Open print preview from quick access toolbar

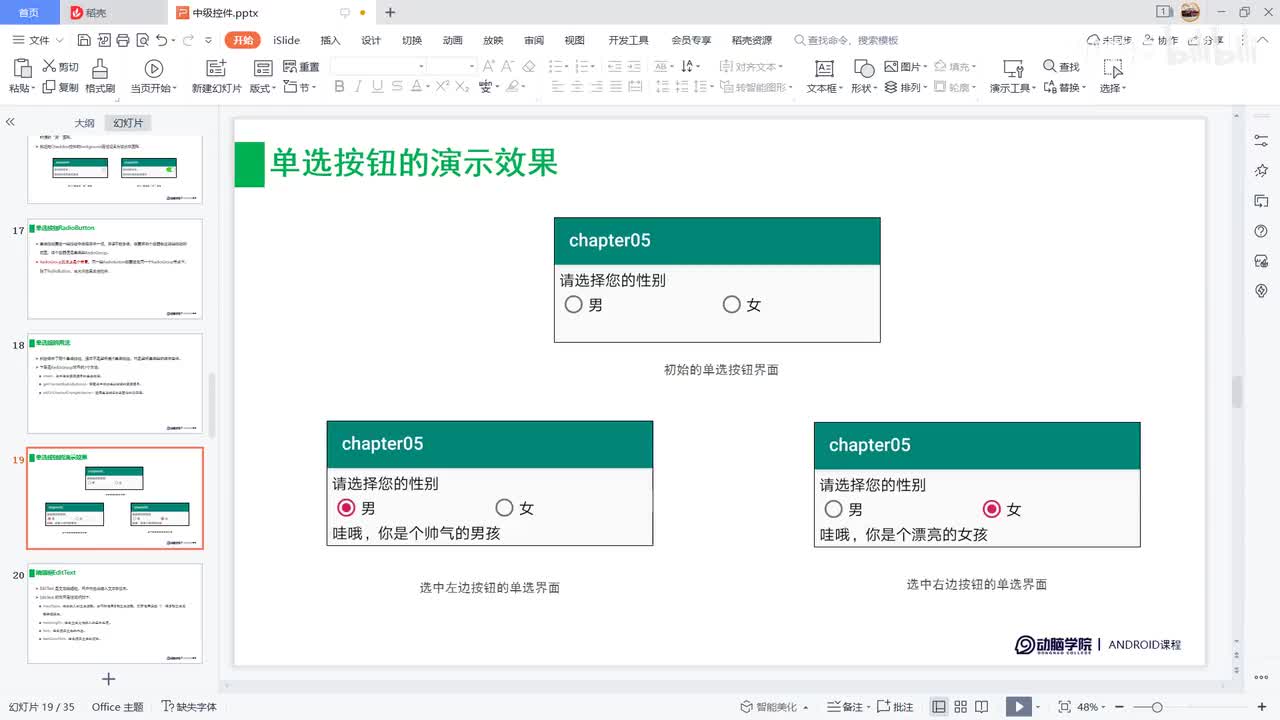(141, 40)
